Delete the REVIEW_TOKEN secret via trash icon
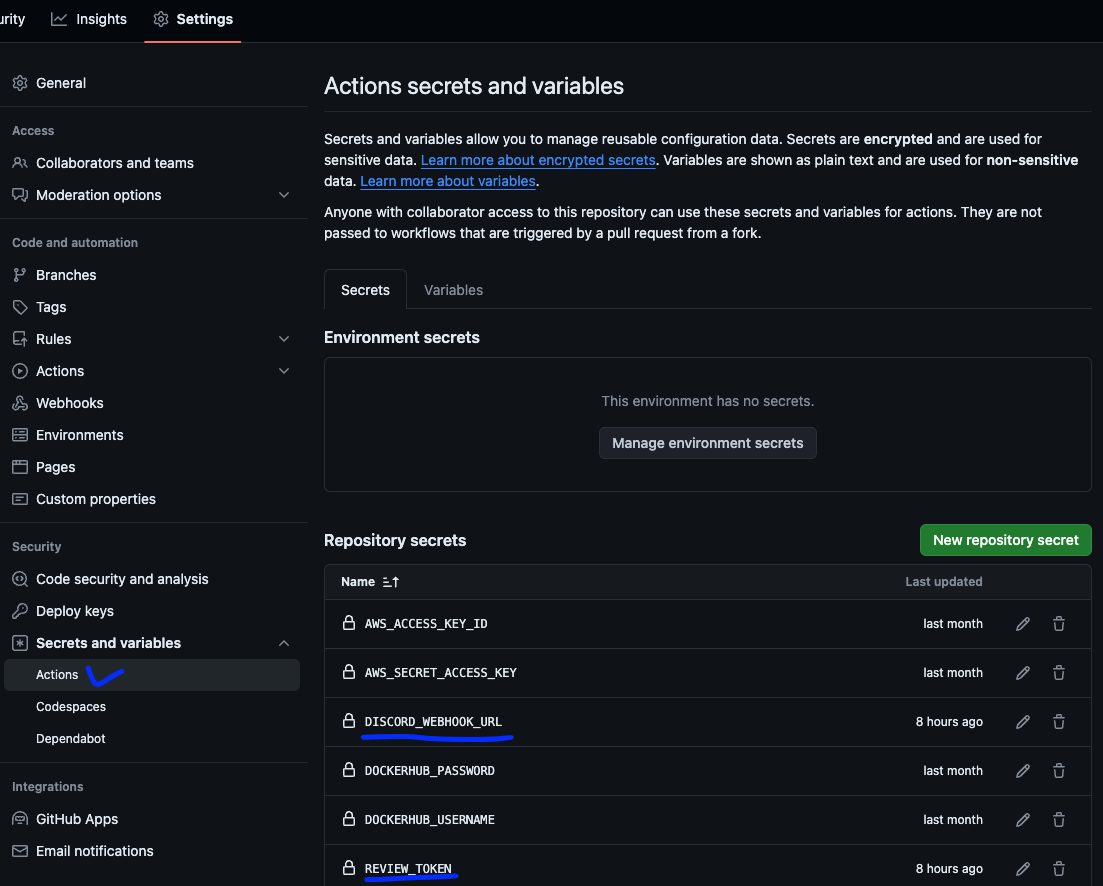This screenshot has height=886, width=1103. tap(1059, 869)
